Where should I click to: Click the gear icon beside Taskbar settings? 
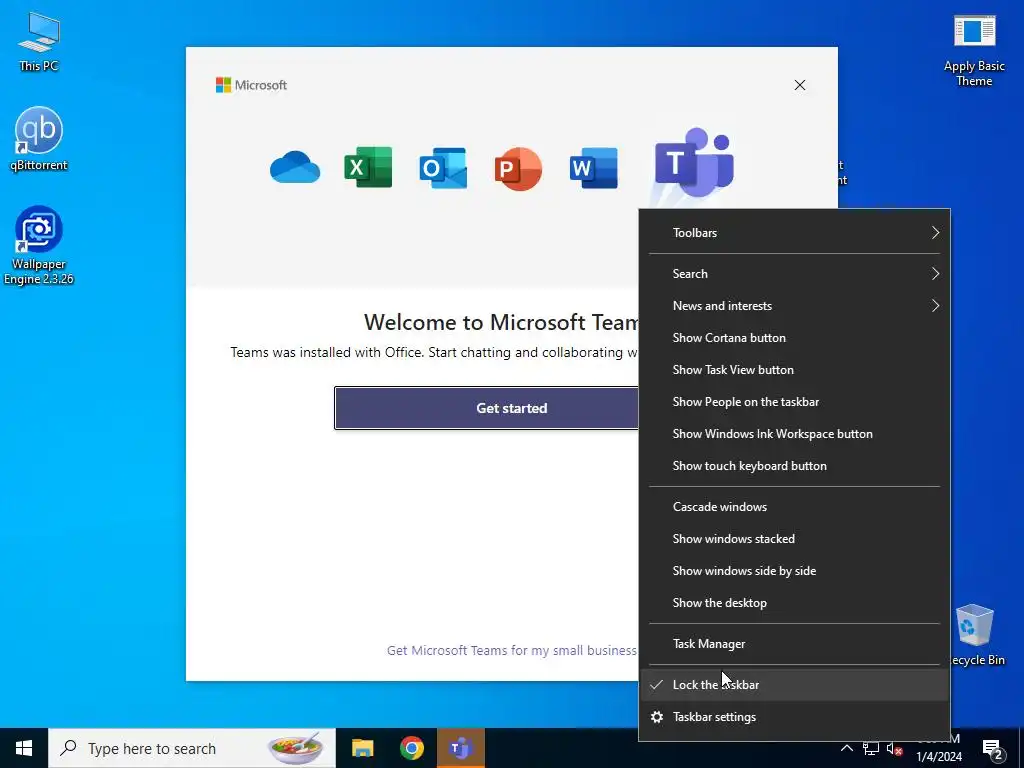click(x=657, y=716)
